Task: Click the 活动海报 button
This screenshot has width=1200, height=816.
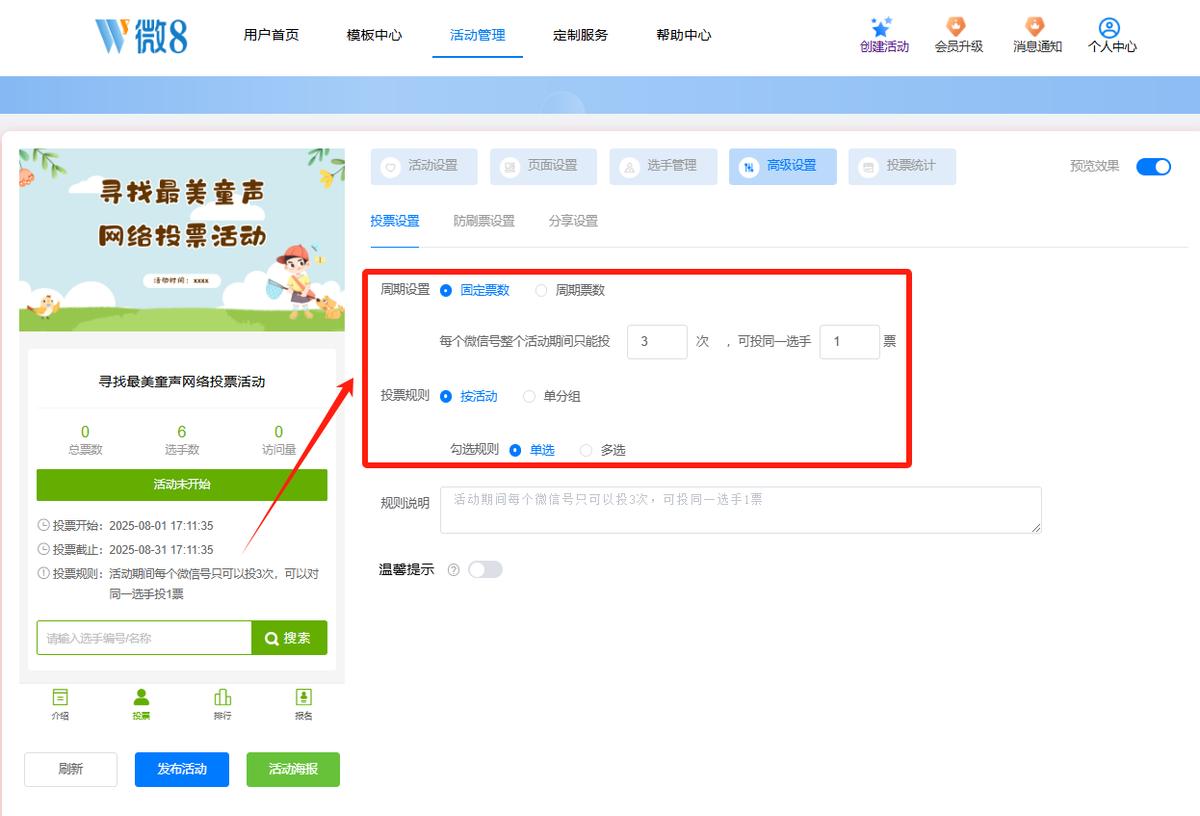Action: tap(293, 769)
